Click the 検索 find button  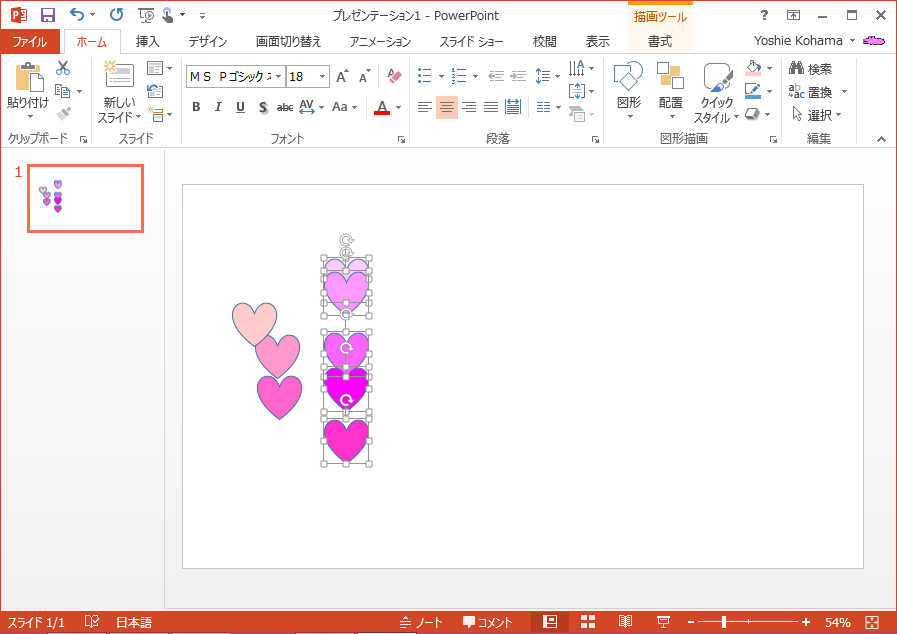point(810,68)
